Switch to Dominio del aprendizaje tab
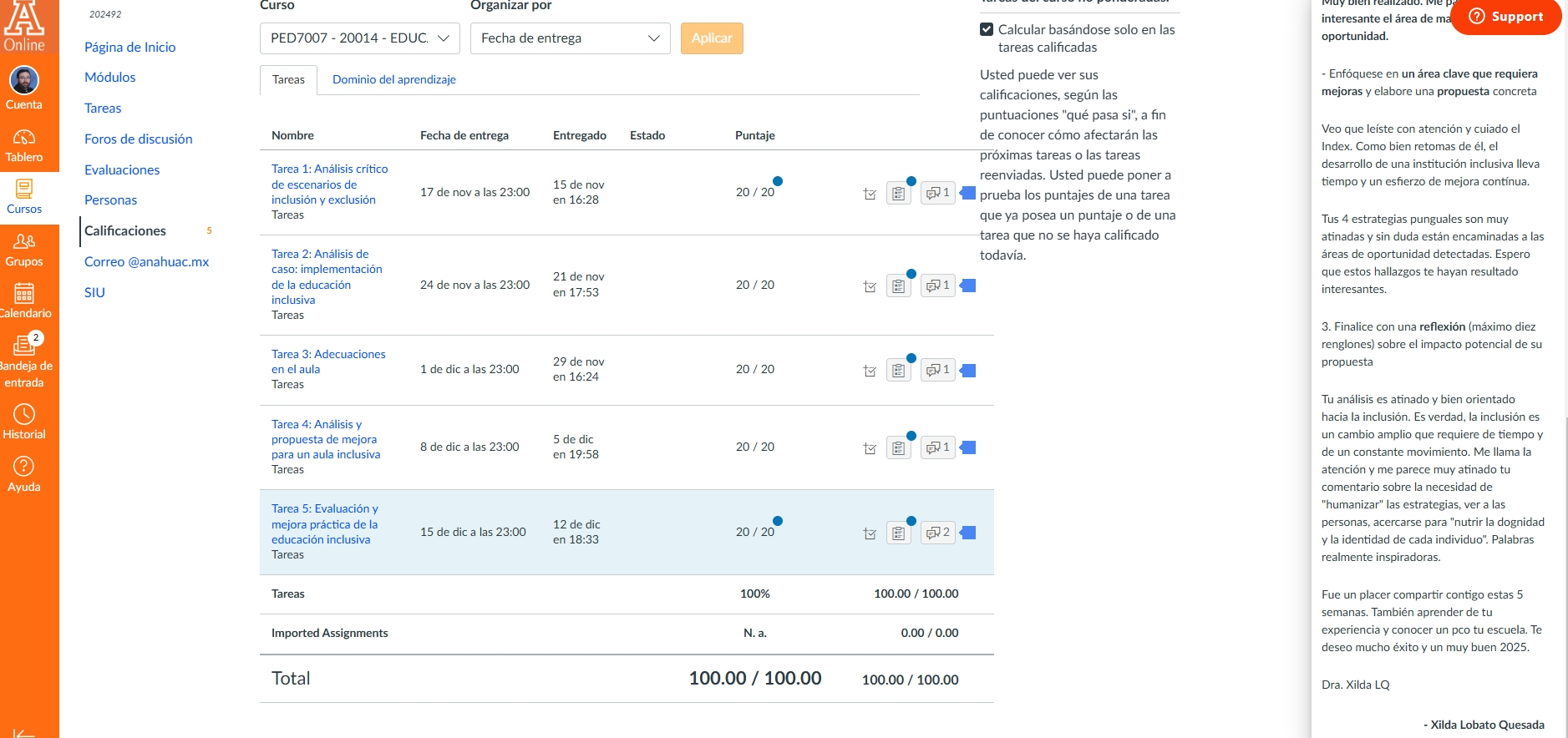1568x738 pixels. 394,80
